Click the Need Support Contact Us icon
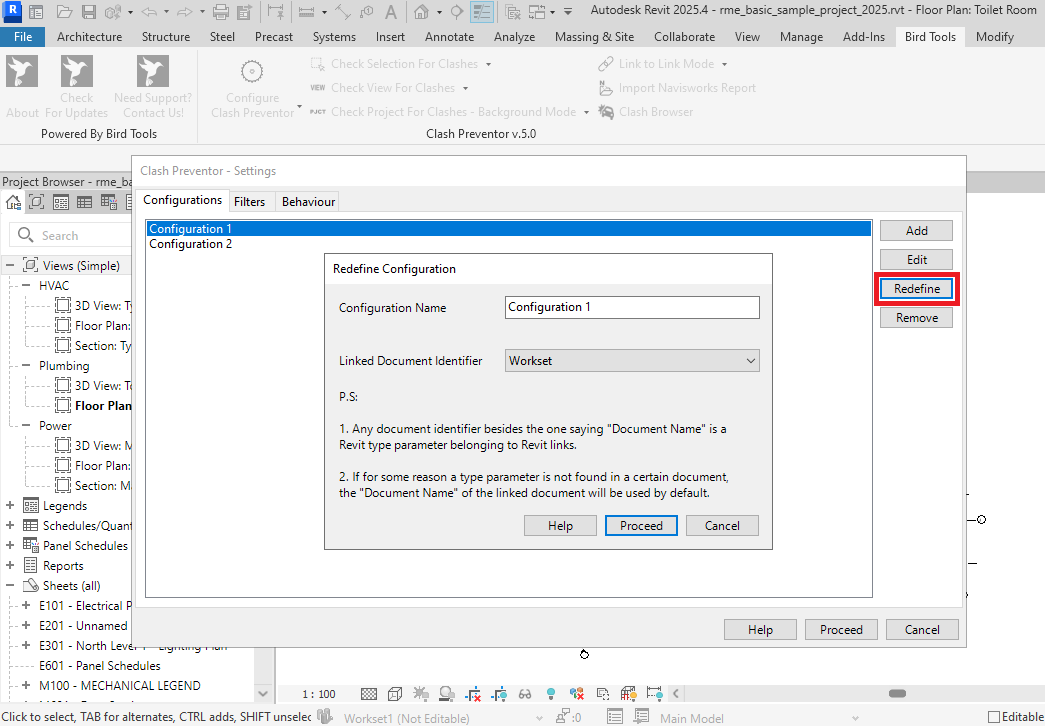 [x=153, y=71]
